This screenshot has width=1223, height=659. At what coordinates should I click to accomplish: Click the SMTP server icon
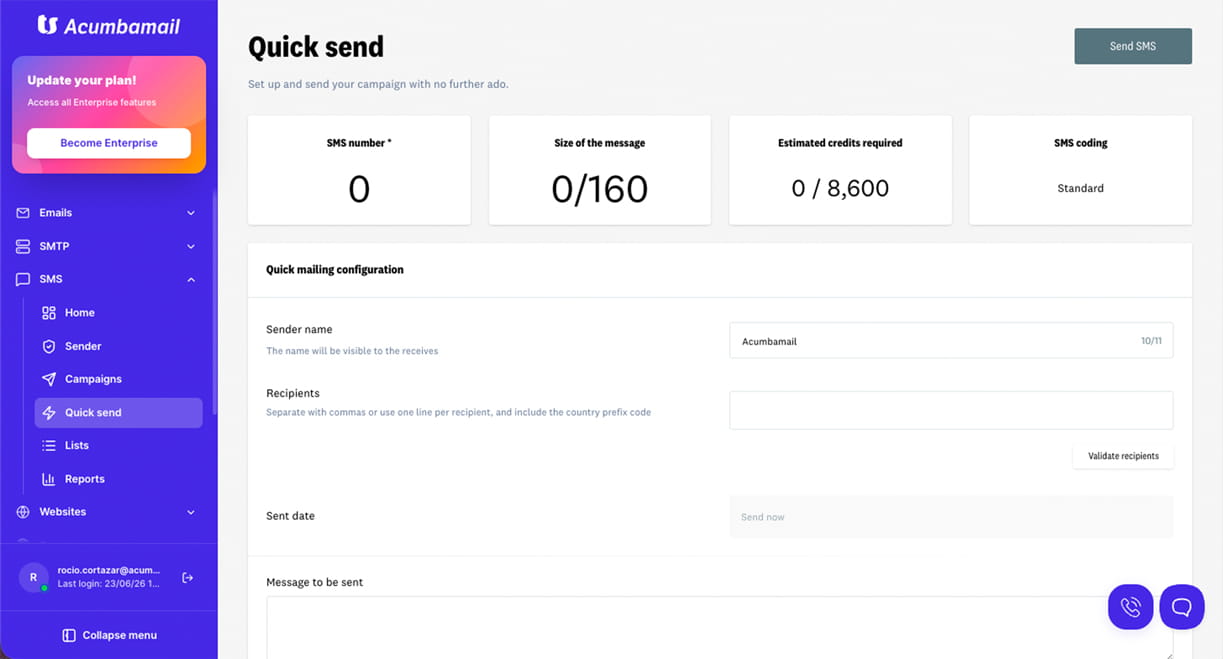(x=23, y=246)
